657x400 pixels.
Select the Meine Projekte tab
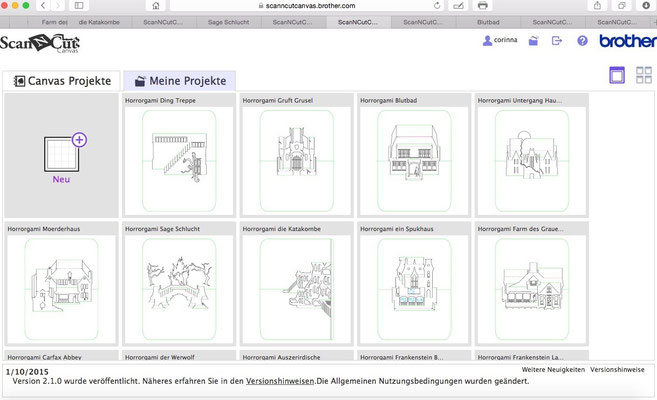coord(180,81)
